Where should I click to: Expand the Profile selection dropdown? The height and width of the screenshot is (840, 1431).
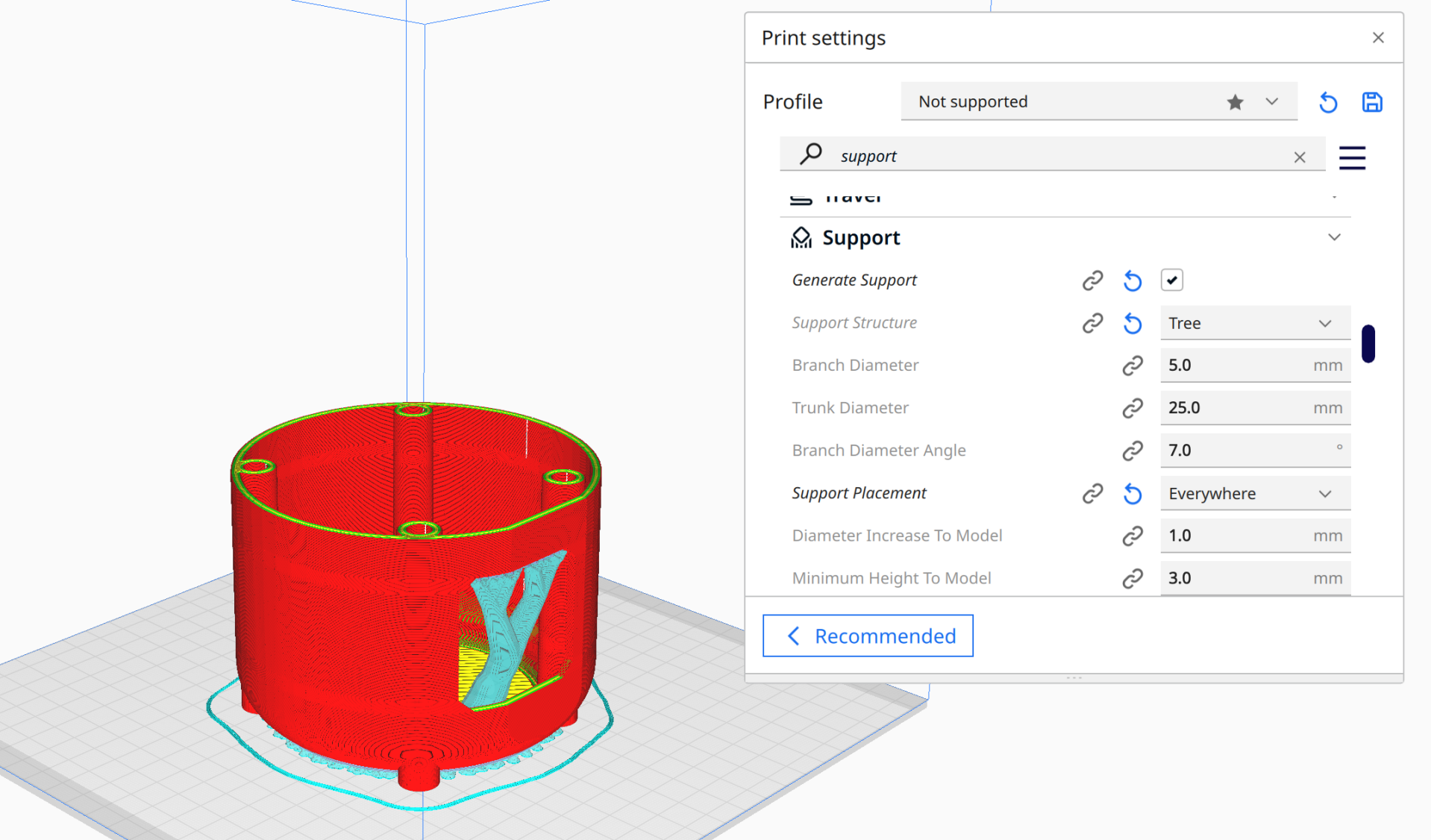tap(1271, 102)
